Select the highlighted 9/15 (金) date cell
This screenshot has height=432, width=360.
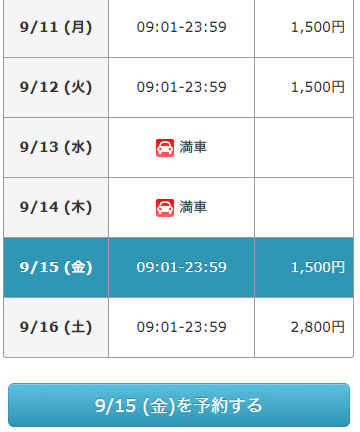tap(56, 267)
